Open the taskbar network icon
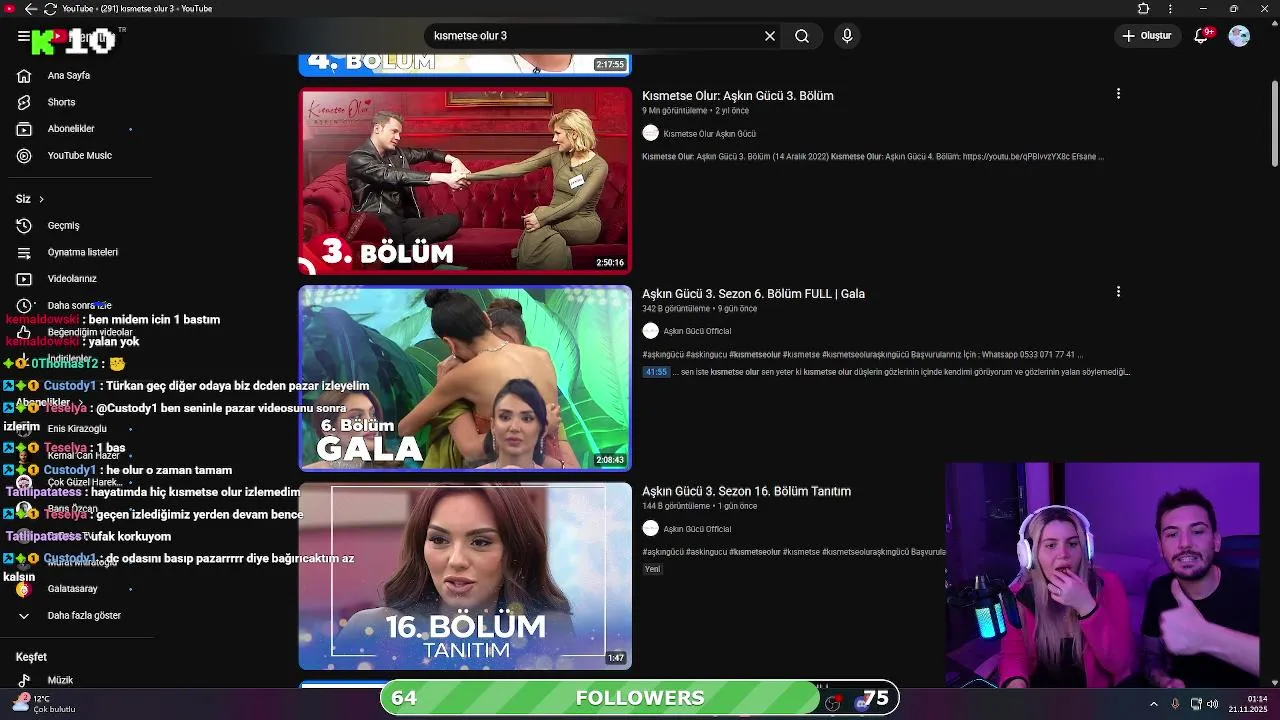Image resolution: width=1280 pixels, height=720 pixels. coord(1196,704)
